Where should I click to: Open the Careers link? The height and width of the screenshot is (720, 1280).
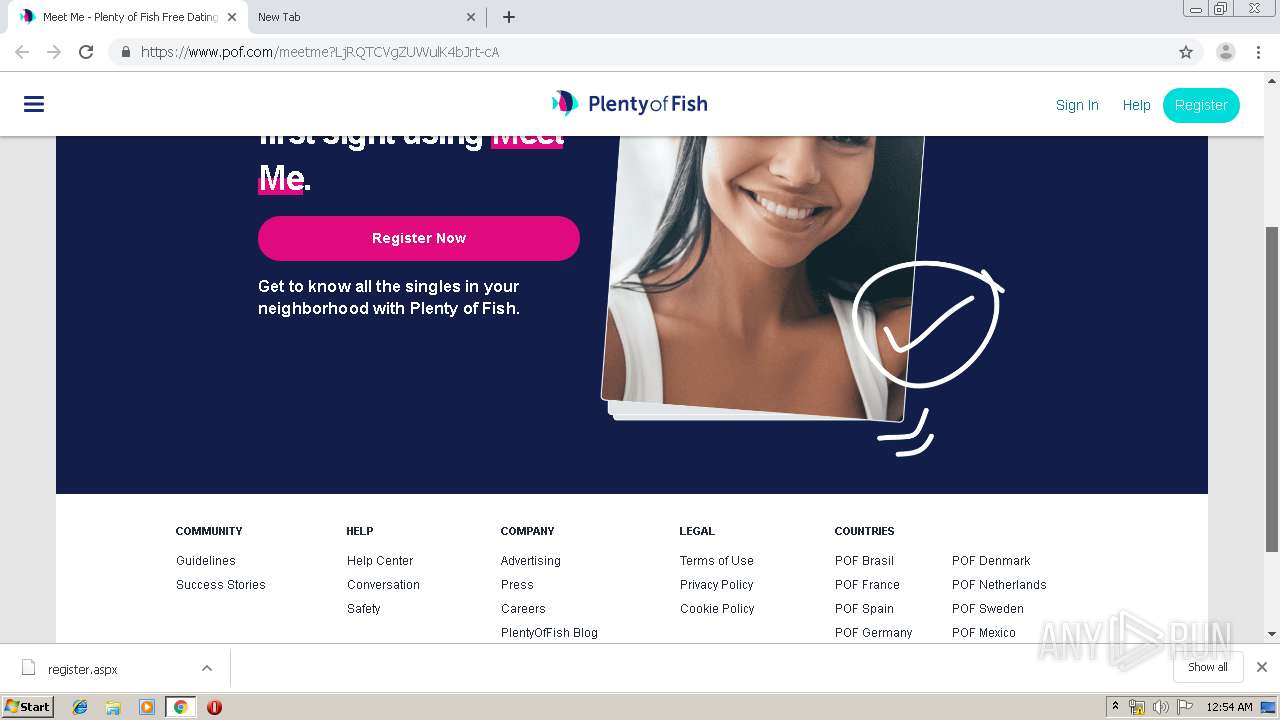pyautogui.click(x=523, y=609)
